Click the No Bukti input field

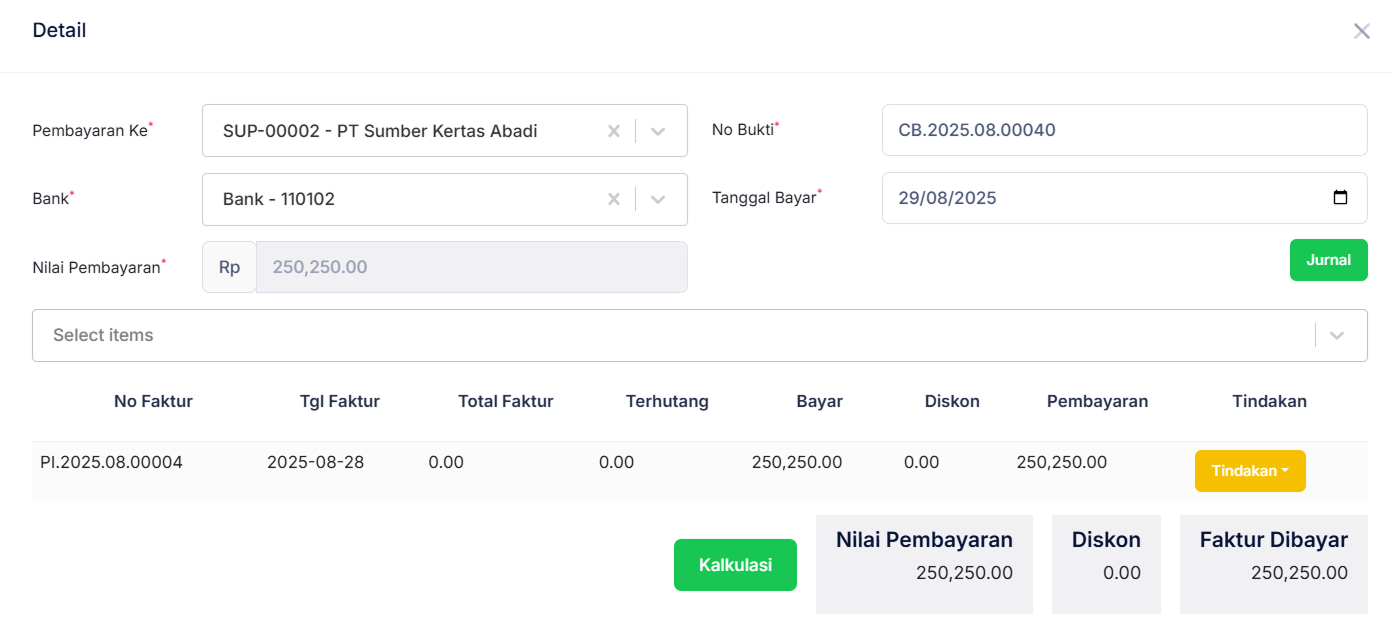1124,130
